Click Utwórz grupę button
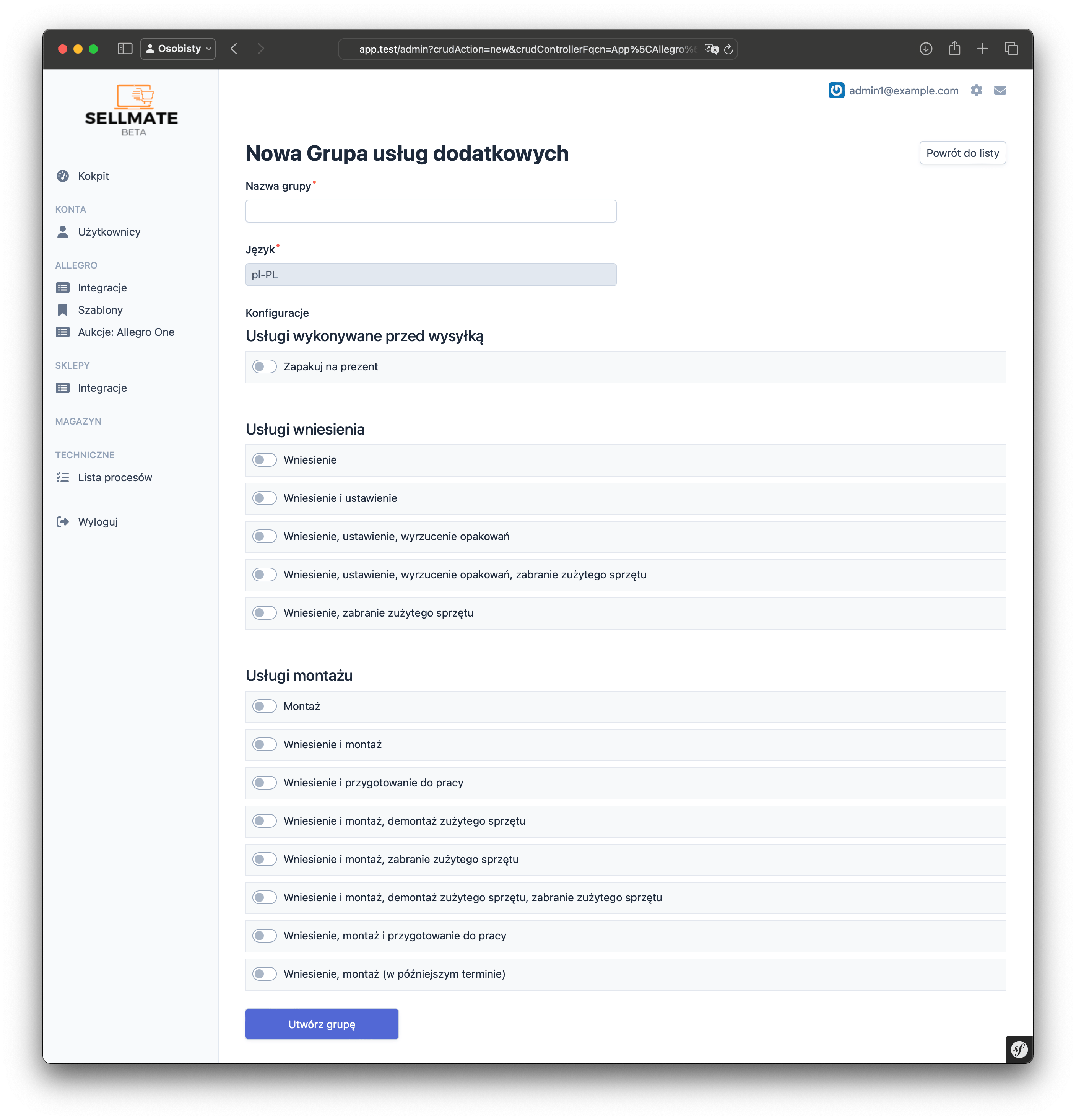This screenshot has height=1120, width=1076. (322, 1024)
